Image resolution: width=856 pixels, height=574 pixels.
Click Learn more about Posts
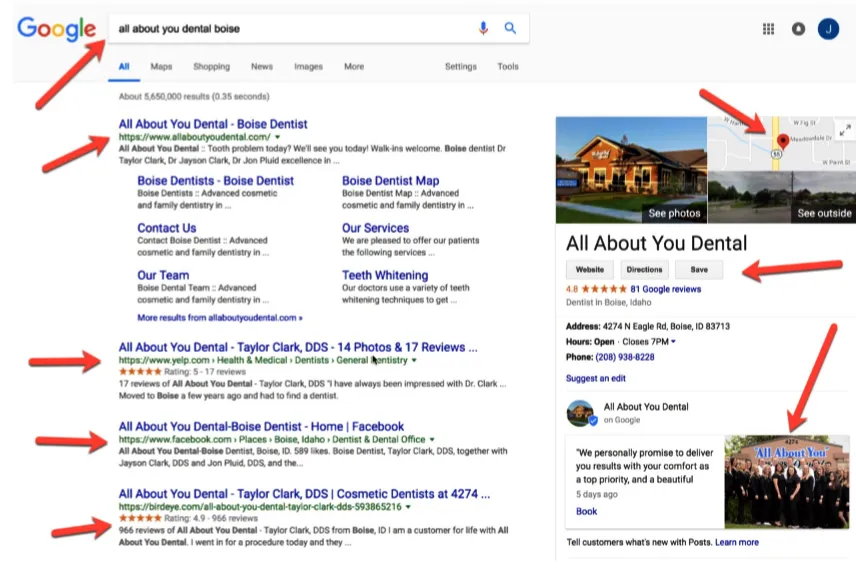[736, 542]
